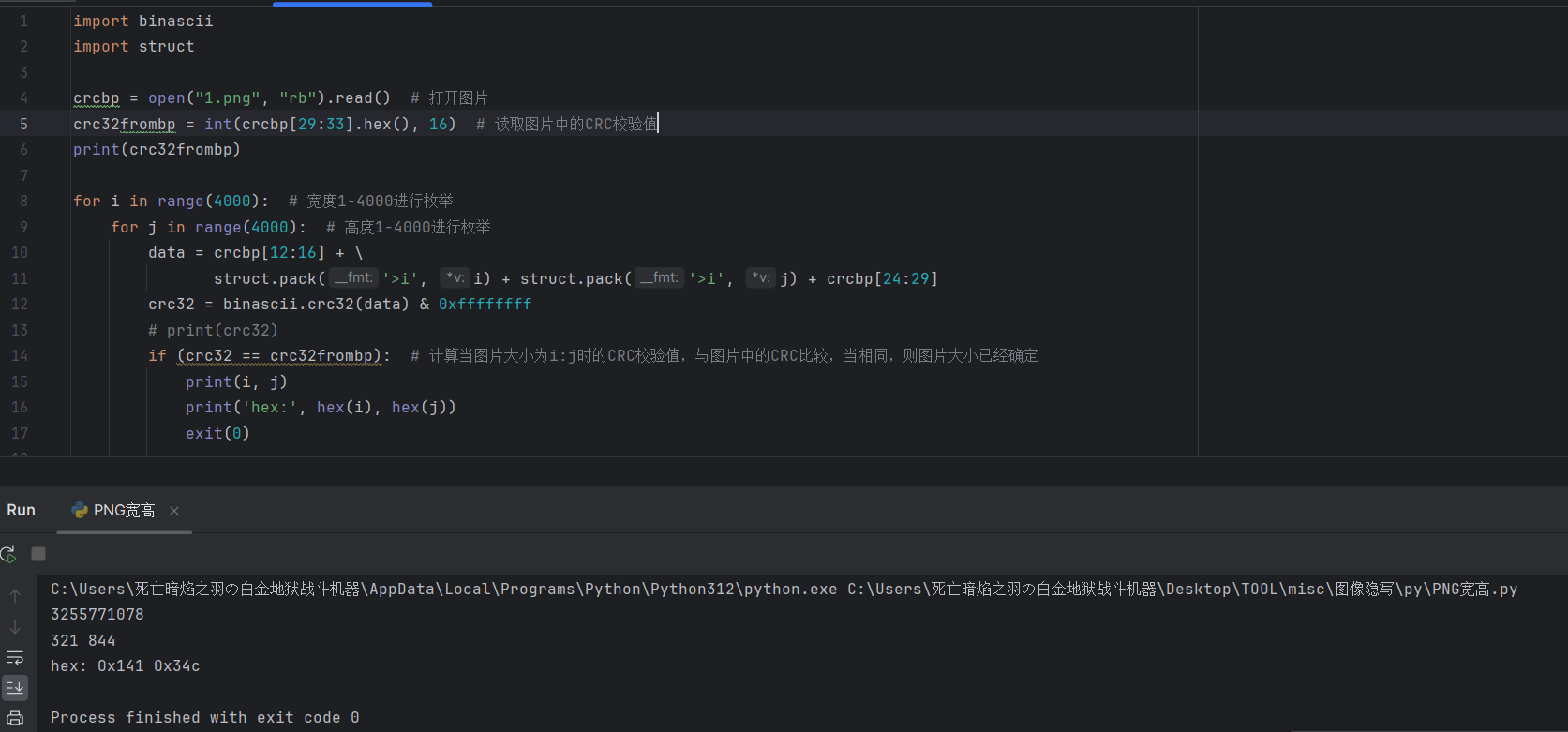
Task: Click 'Process finished with exit code 0'
Action: pyautogui.click(x=205, y=717)
